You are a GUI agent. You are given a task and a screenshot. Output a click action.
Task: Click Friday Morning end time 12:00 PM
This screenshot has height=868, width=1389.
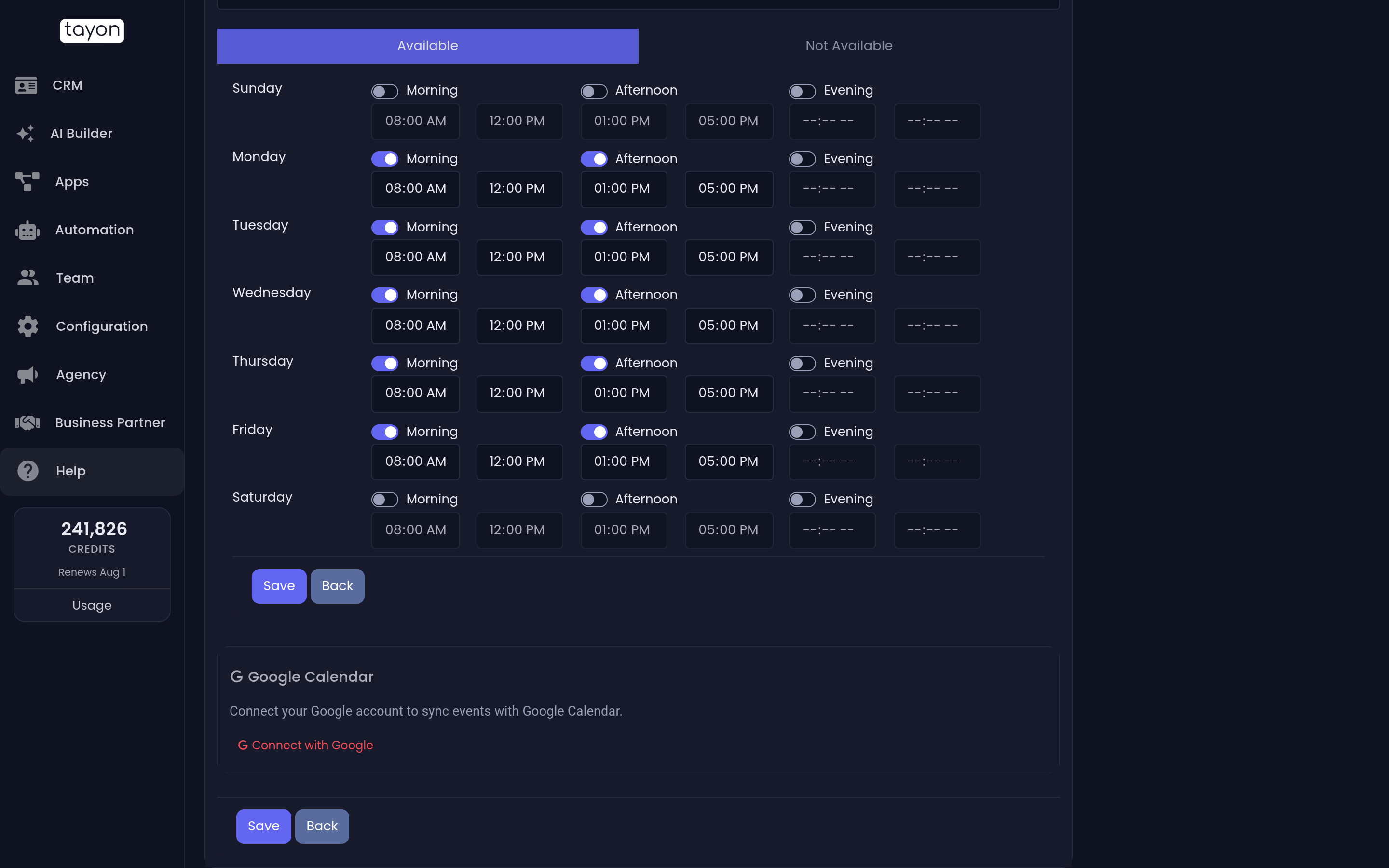click(x=519, y=461)
